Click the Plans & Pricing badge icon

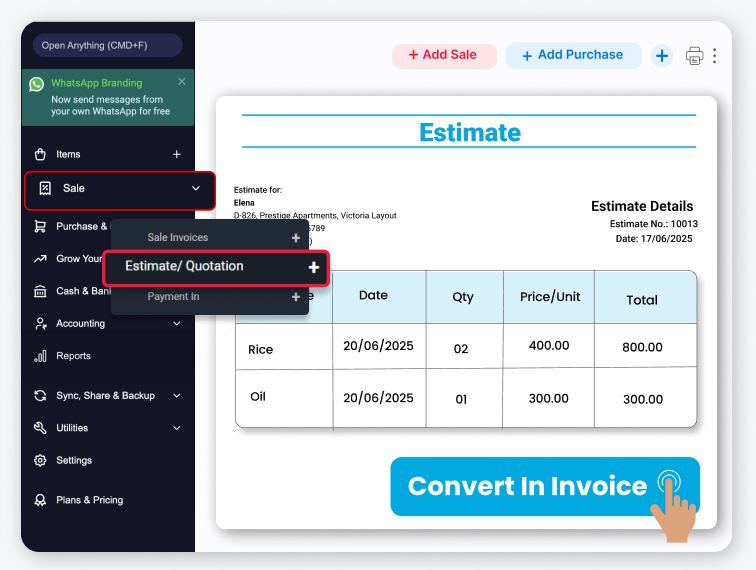40,500
